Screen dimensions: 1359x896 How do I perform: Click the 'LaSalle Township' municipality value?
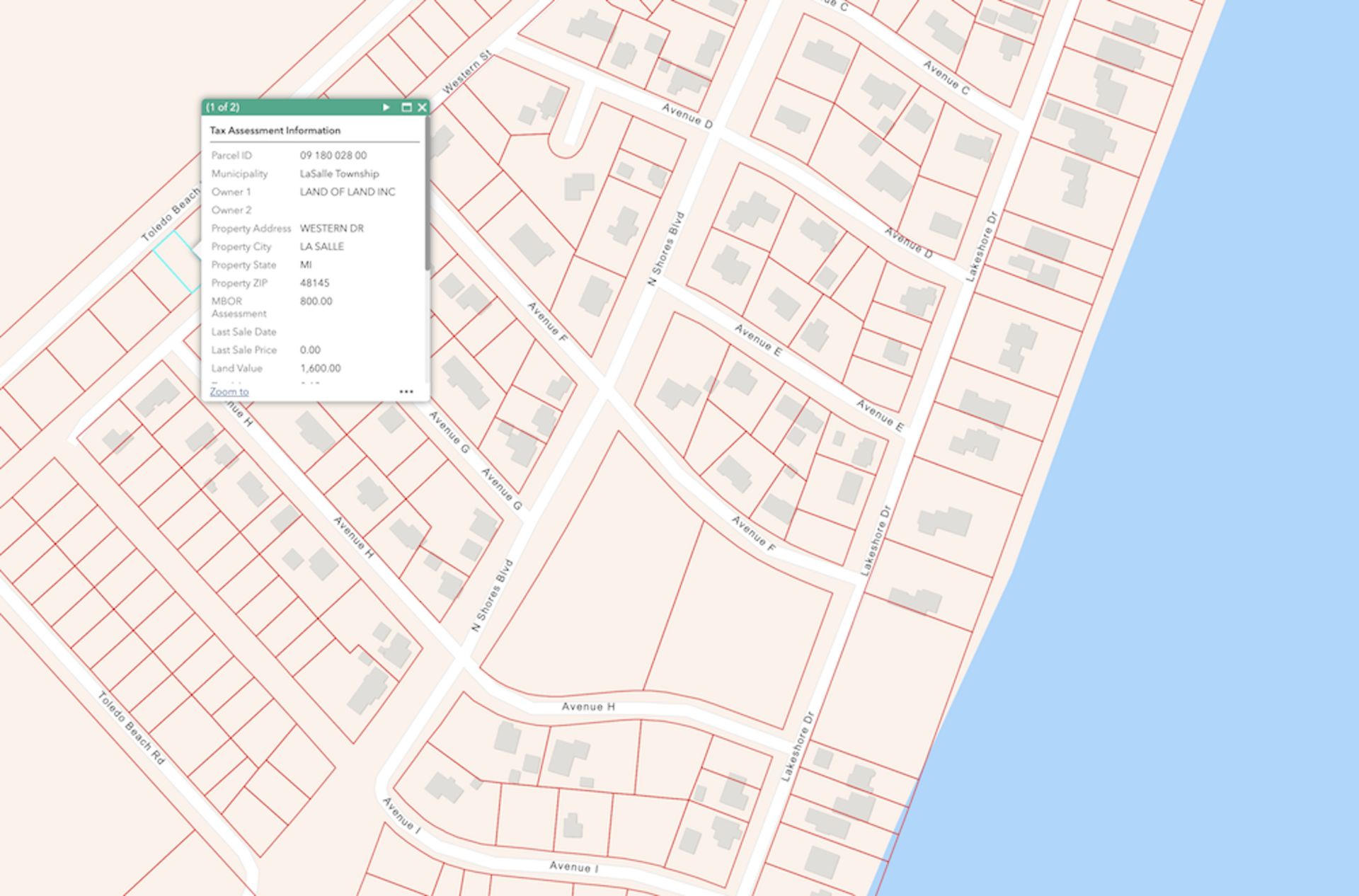pyautogui.click(x=339, y=173)
